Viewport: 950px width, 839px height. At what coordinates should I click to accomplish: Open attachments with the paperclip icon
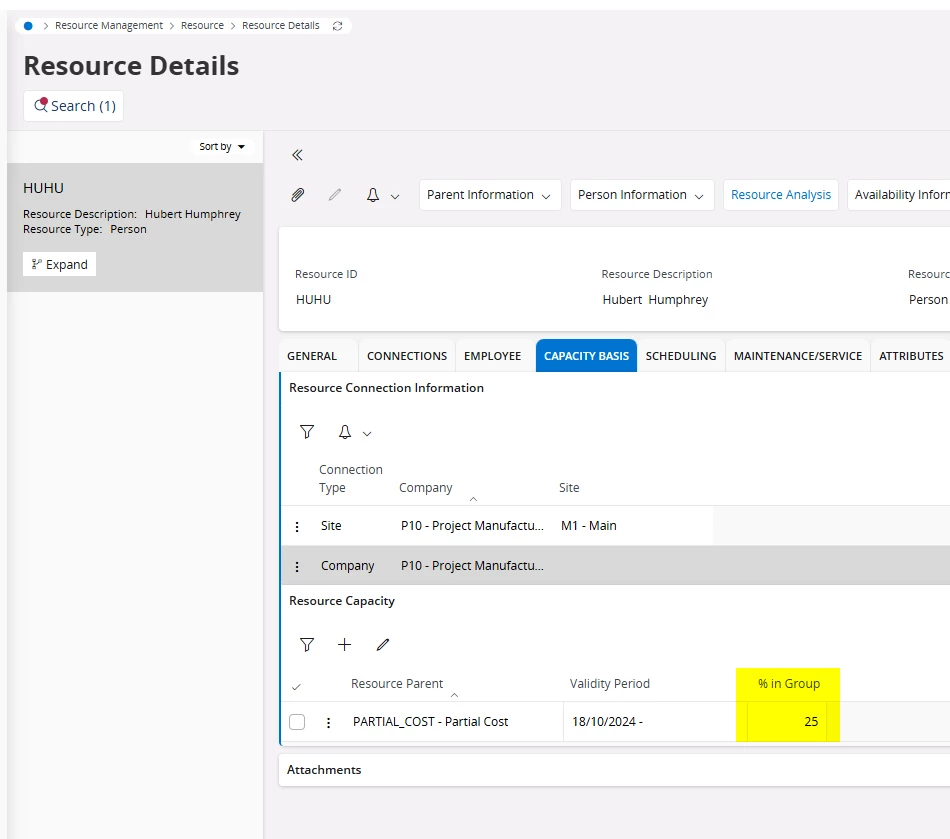[x=297, y=195]
